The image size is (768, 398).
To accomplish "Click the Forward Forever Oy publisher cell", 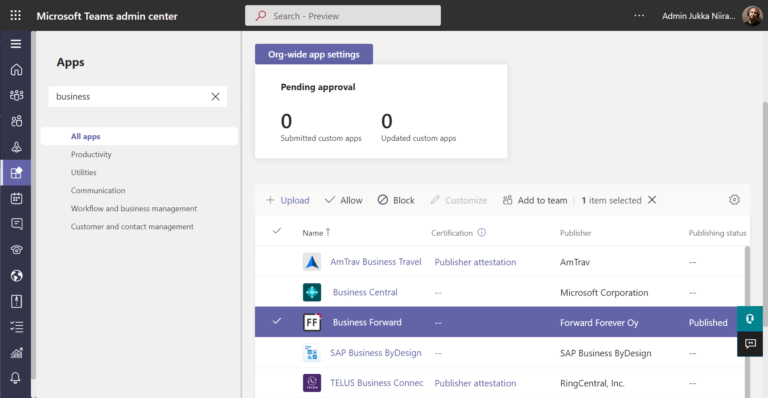I will pos(599,323).
